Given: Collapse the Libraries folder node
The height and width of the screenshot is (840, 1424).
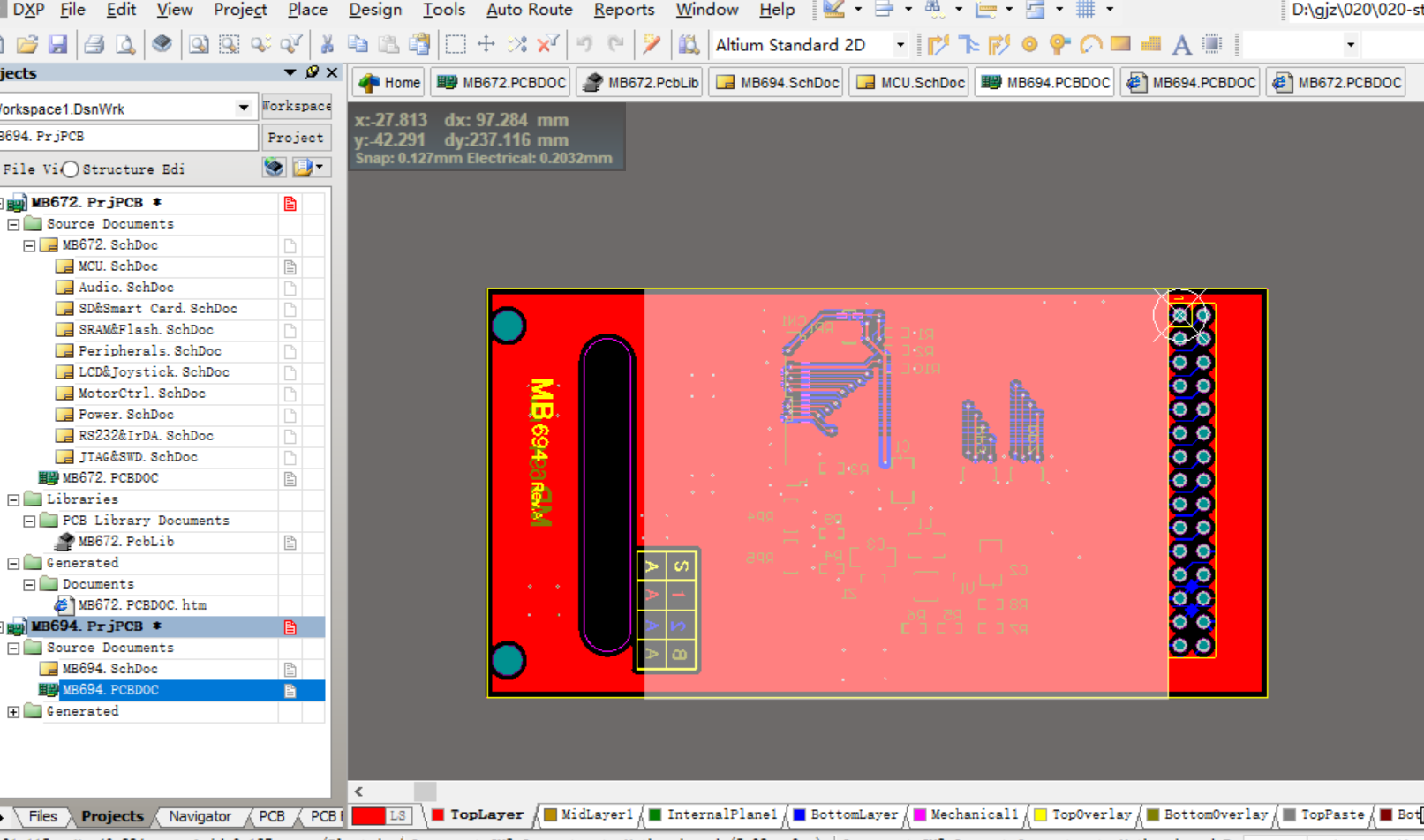Looking at the screenshot, I should click(13, 499).
